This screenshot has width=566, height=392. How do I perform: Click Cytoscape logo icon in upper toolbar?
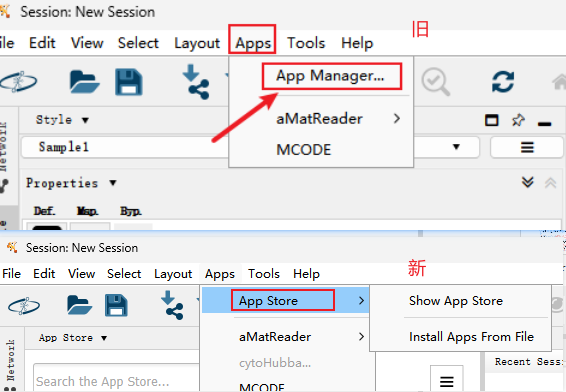18,82
